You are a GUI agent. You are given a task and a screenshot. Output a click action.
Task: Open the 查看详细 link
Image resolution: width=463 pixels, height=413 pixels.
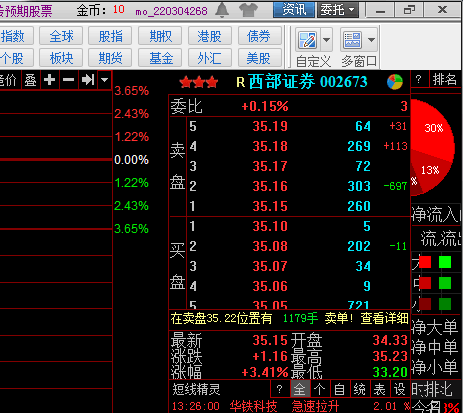(384, 318)
